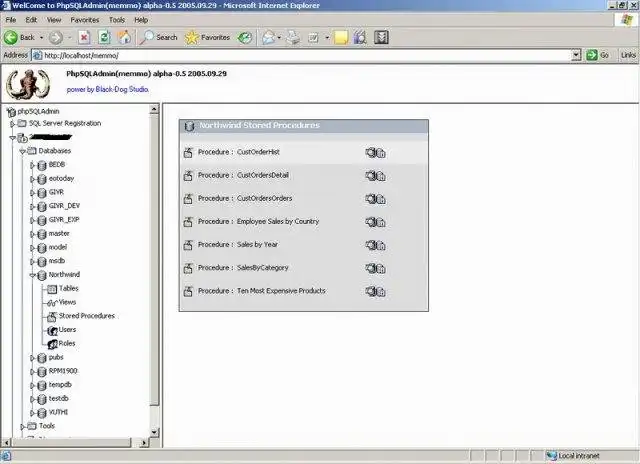This screenshot has width=640, height=464.
Task: Click right action icon in Employee Sales by Country row
Action: pyautogui.click(x=380, y=223)
